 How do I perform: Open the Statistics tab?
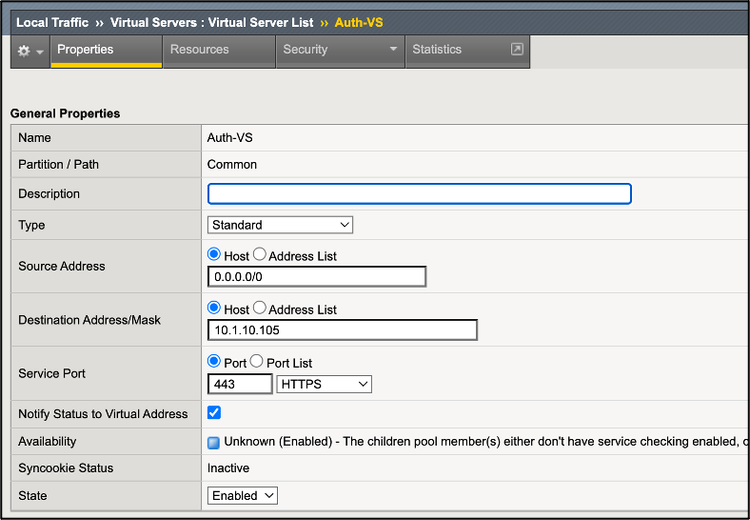(x=437, y=49)
